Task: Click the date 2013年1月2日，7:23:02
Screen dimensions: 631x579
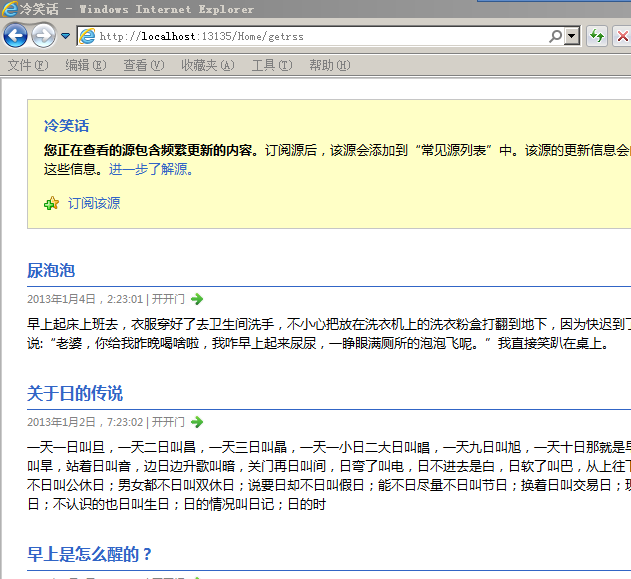Action: coord(85,422)
